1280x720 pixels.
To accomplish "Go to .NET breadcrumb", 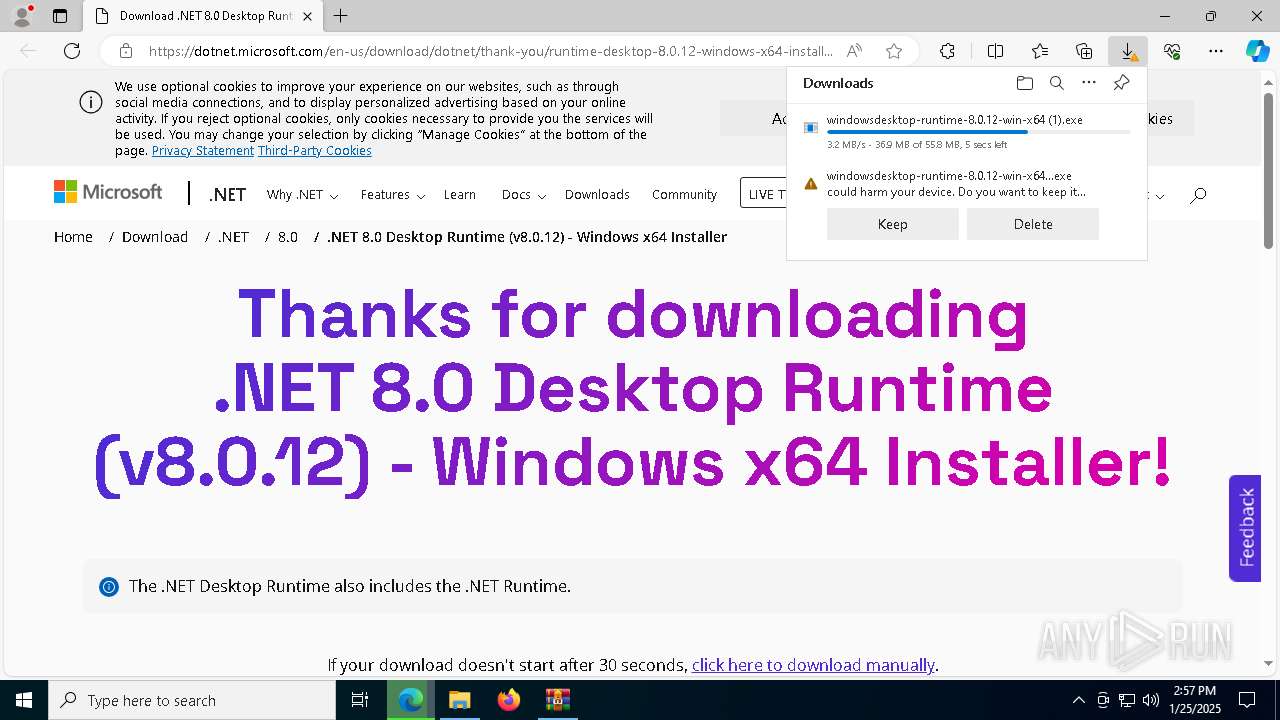I will pos(233,237).
